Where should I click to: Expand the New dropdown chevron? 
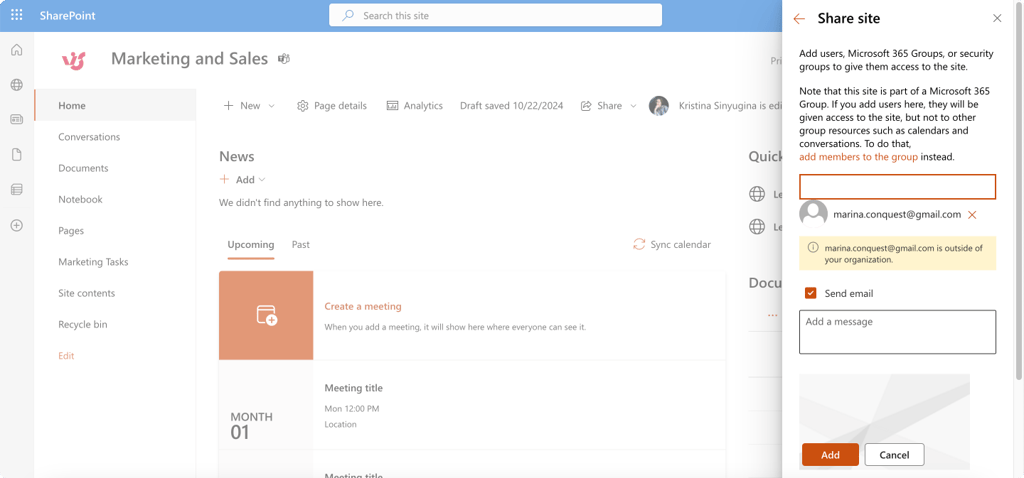(x=272, y=106)
